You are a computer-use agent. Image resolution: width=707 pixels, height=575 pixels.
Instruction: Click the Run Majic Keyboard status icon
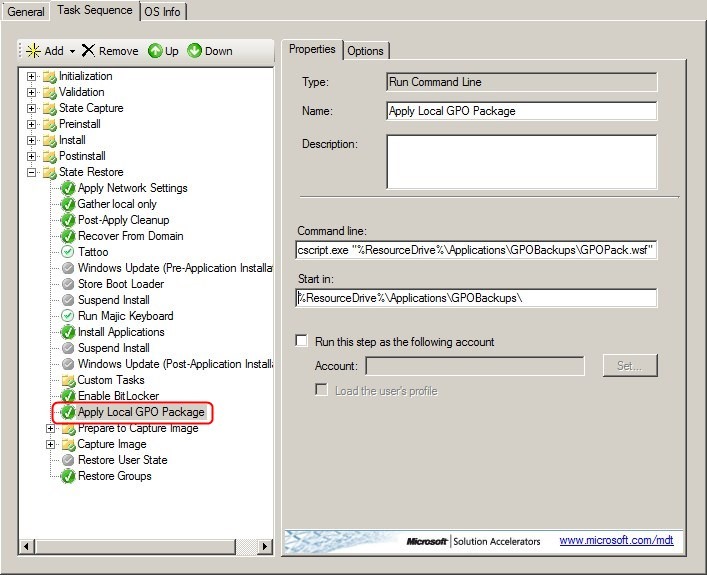tap(68, 316)
